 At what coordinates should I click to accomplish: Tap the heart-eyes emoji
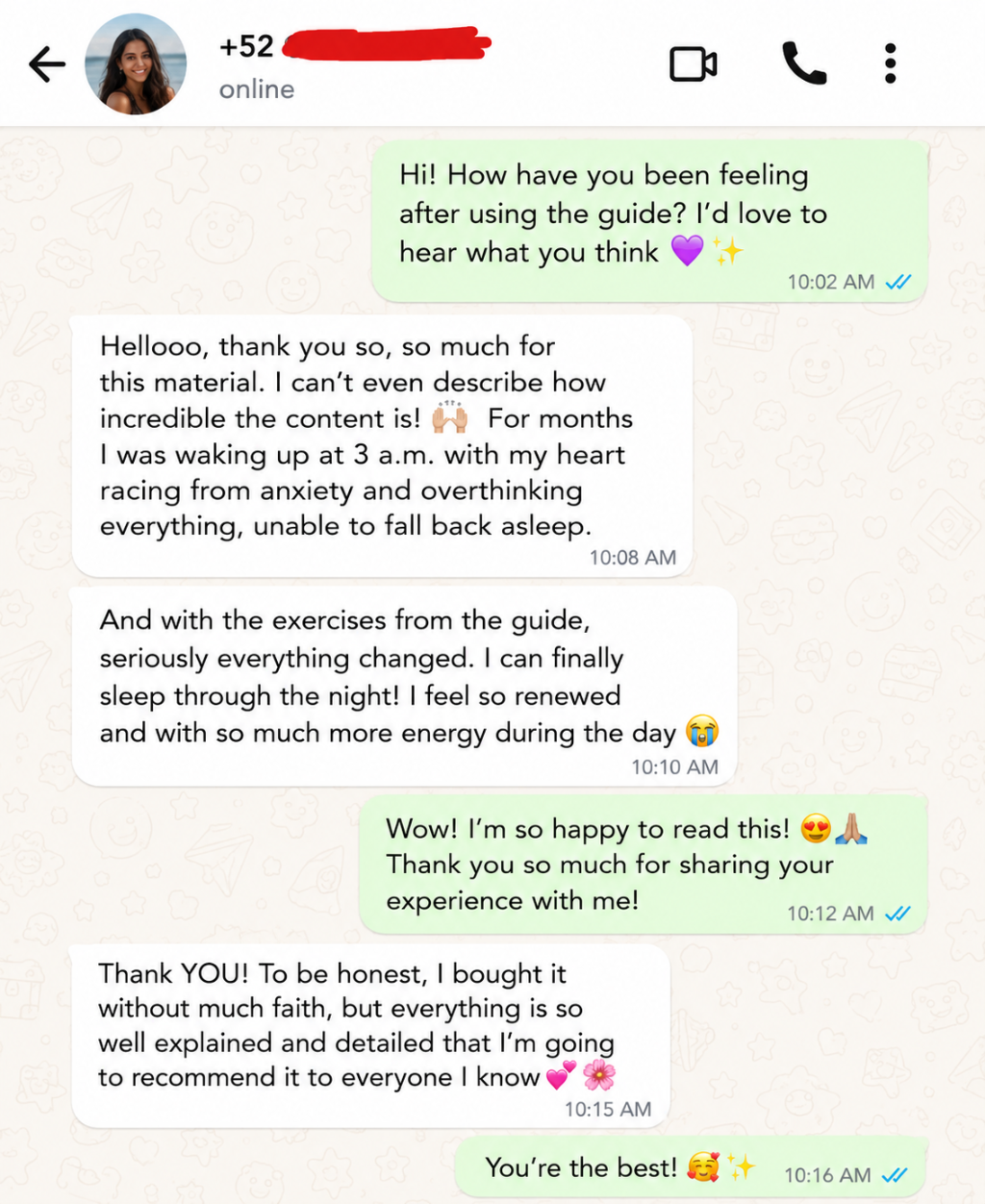[816, 828]
